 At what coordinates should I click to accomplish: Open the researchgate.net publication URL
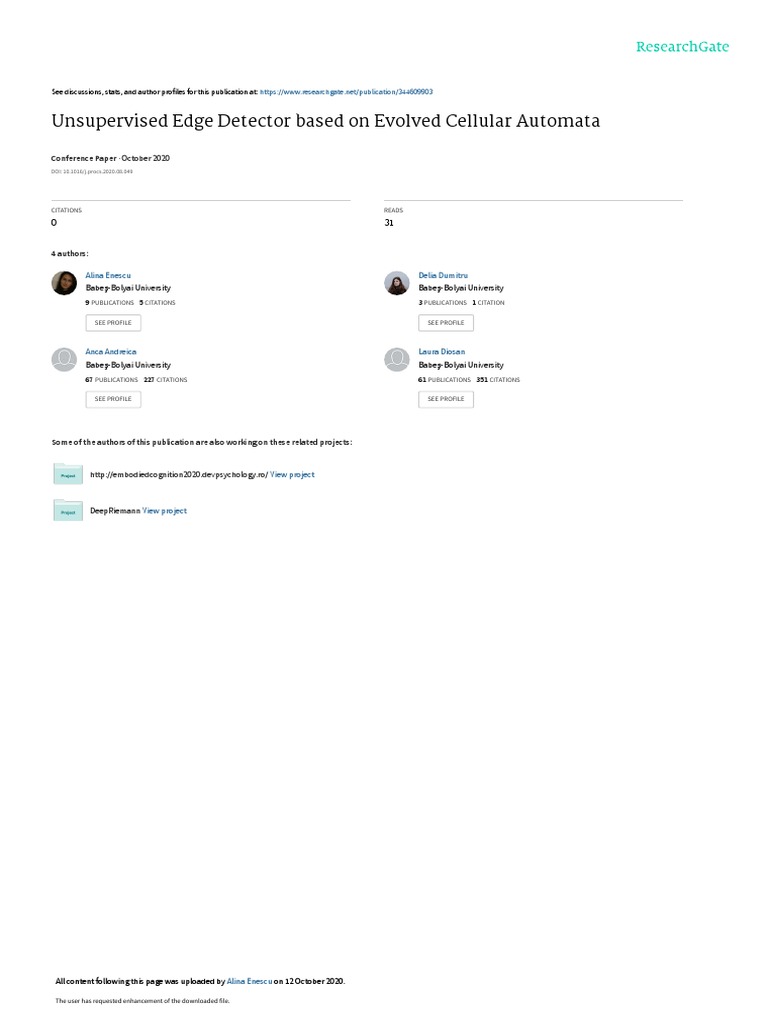(346, 92)
